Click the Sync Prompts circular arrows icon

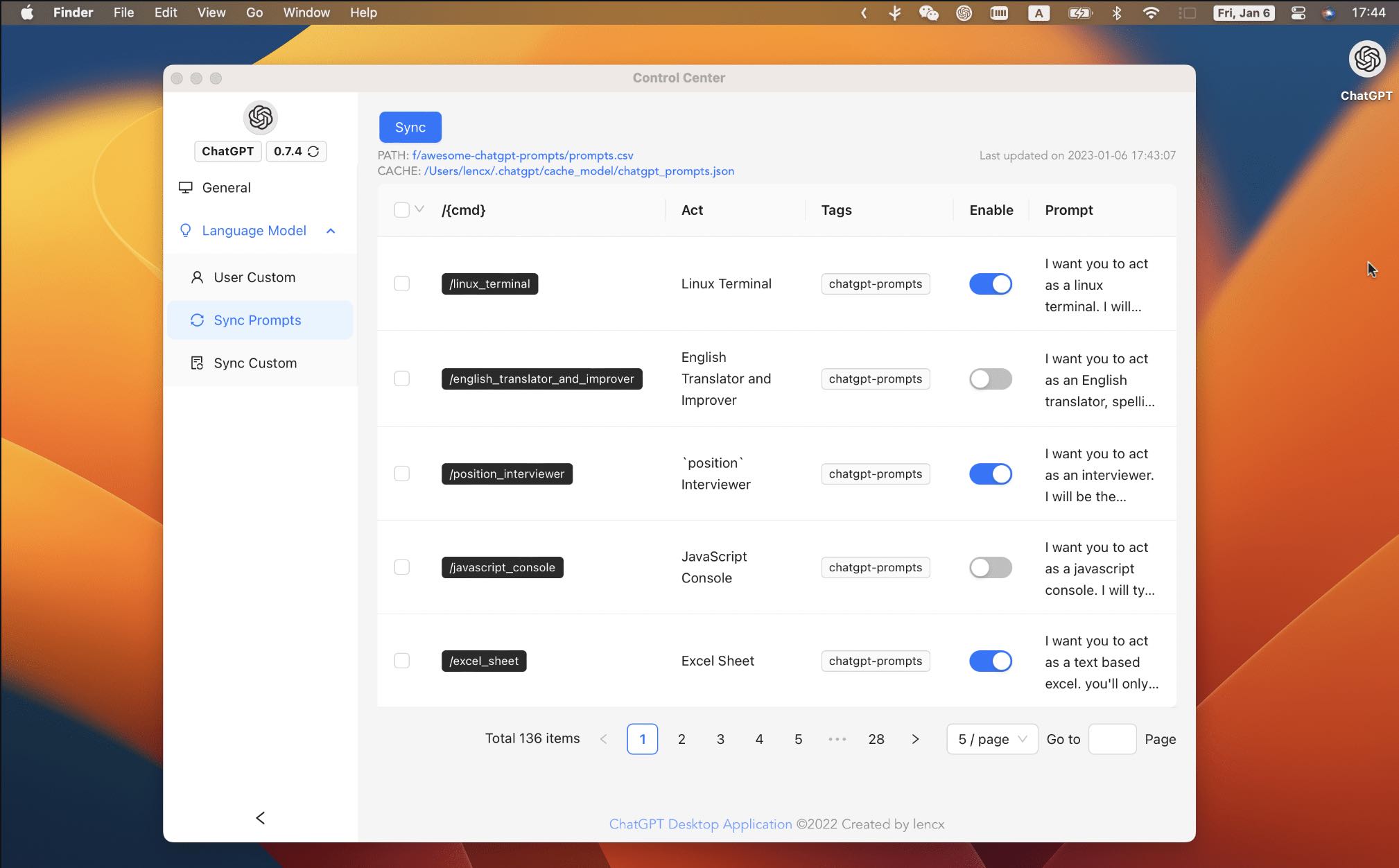[x=197, y=320]
